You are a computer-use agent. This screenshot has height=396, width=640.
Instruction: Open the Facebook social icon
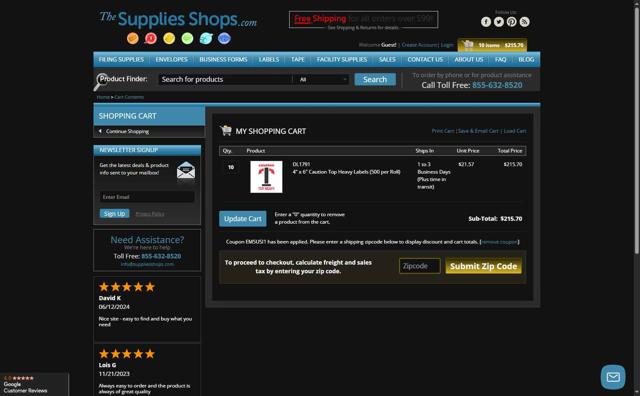pyautogui.click(x=486, y=22)
